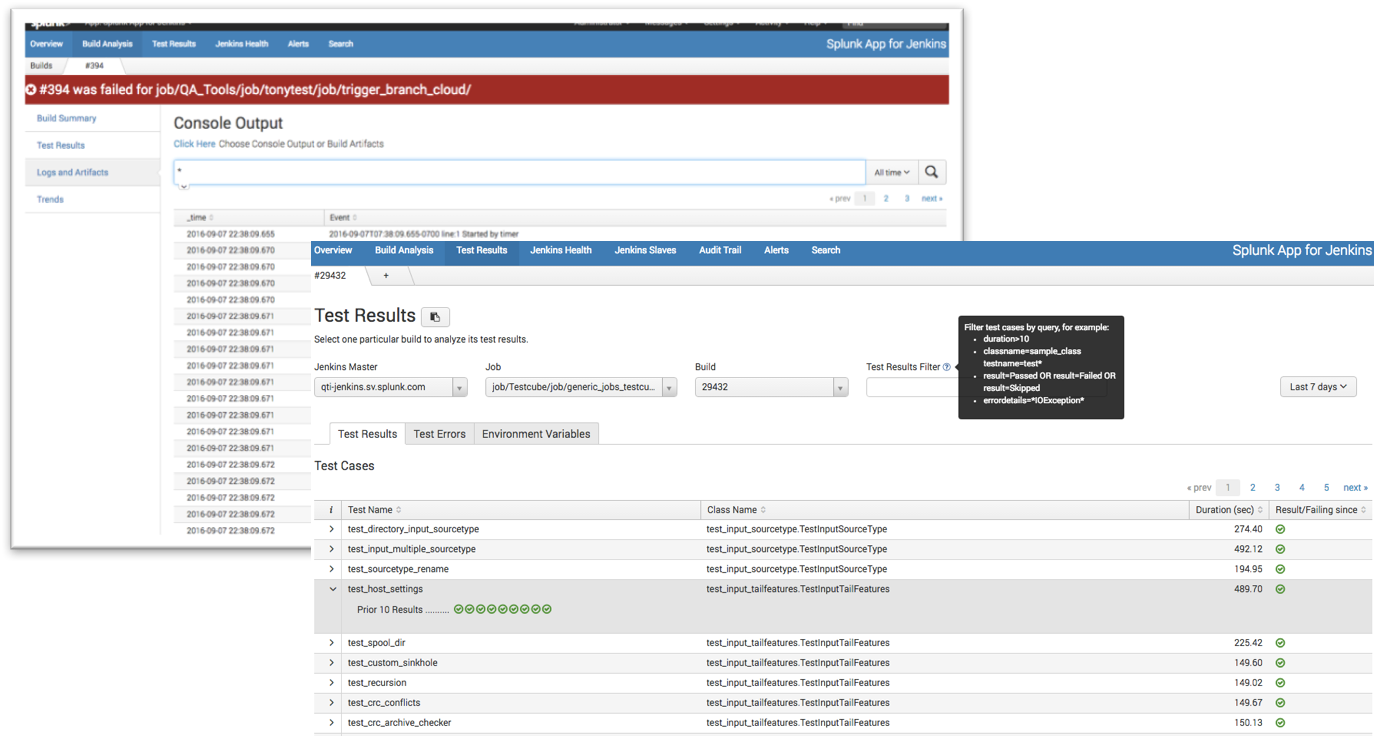Click next » in Console Output pagination

[x=932, y=198]
